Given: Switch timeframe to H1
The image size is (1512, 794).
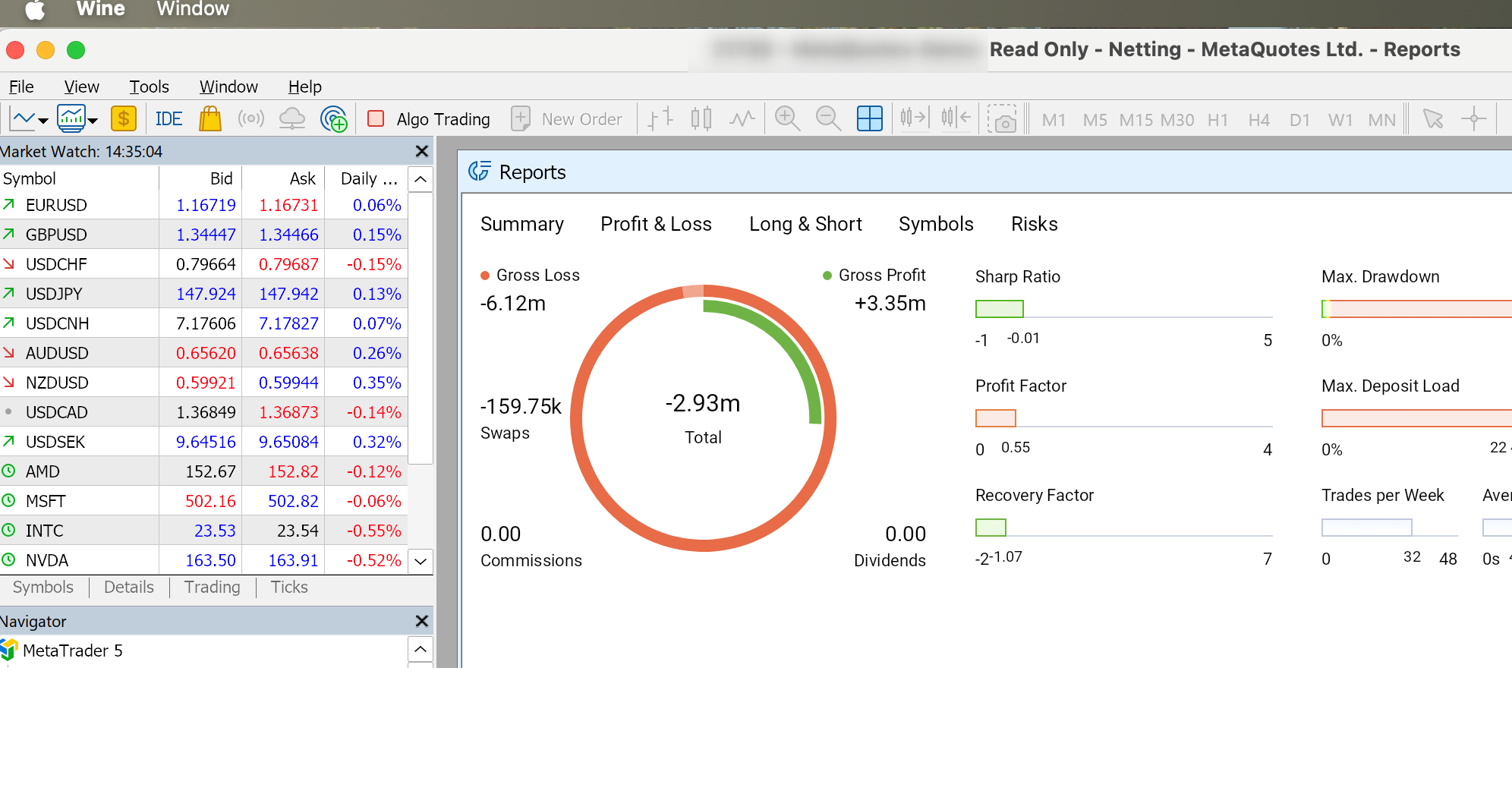Looking at the screenshot, I should (x=1218, y=120).
